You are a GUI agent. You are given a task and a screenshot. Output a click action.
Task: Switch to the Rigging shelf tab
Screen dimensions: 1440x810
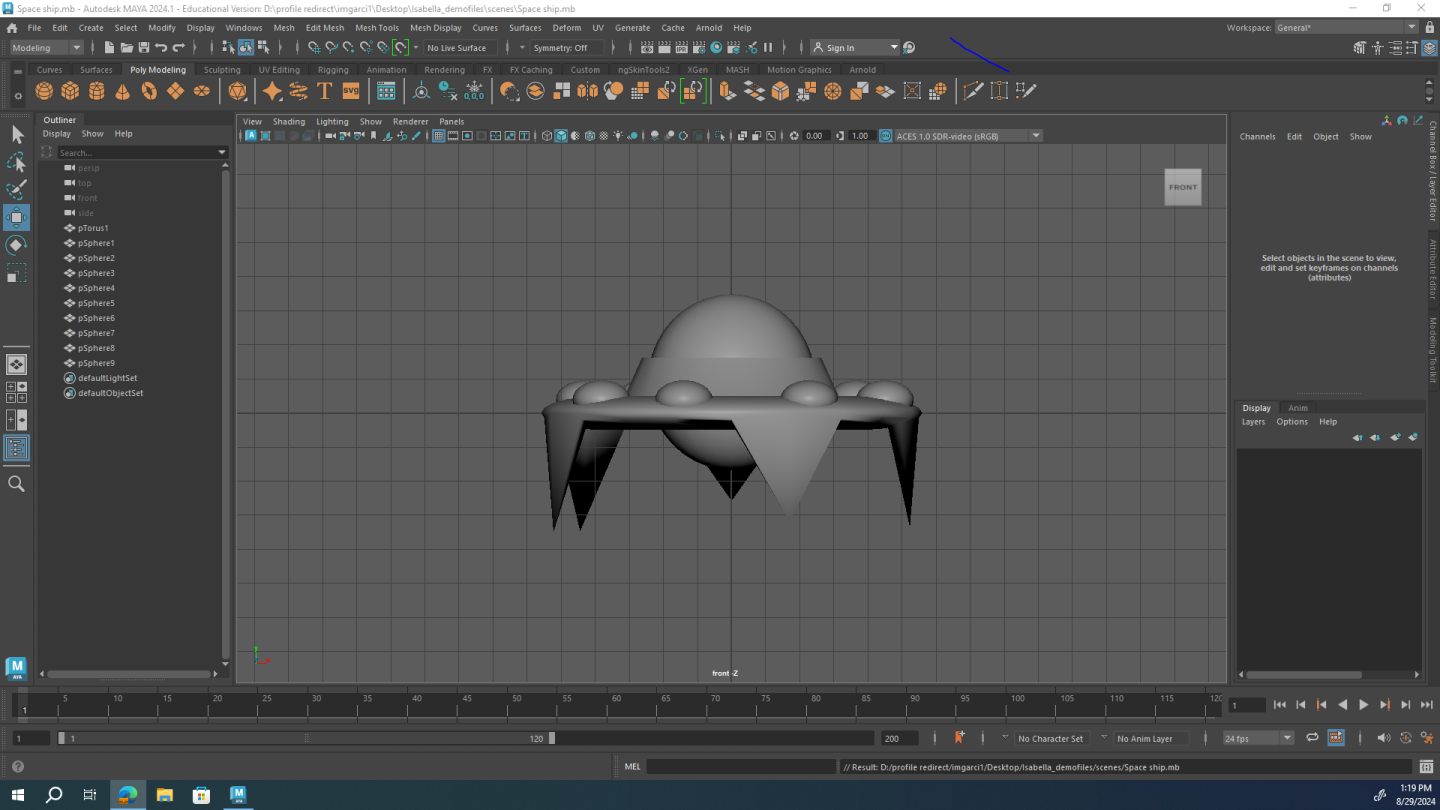coord(333,70)
